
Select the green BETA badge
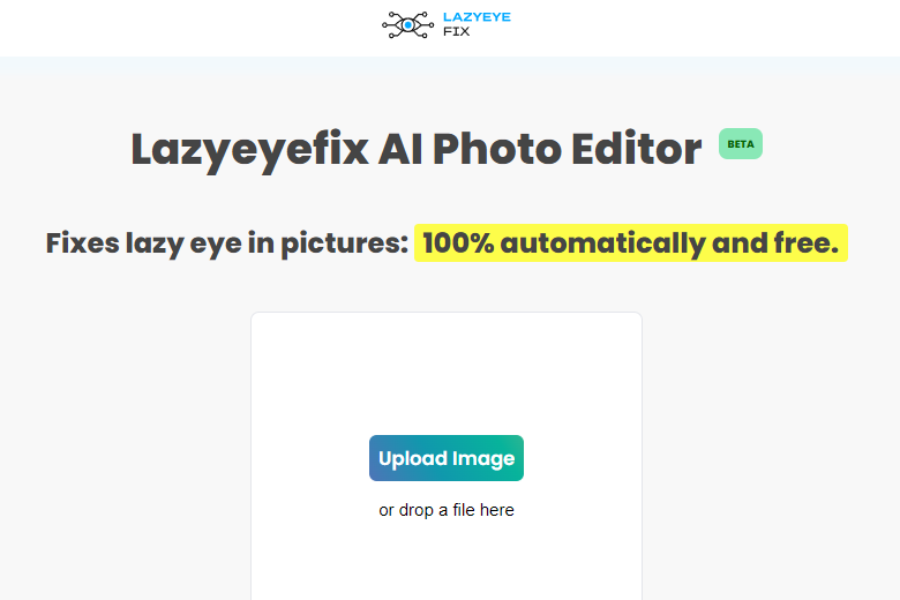[x=740, y=144]
